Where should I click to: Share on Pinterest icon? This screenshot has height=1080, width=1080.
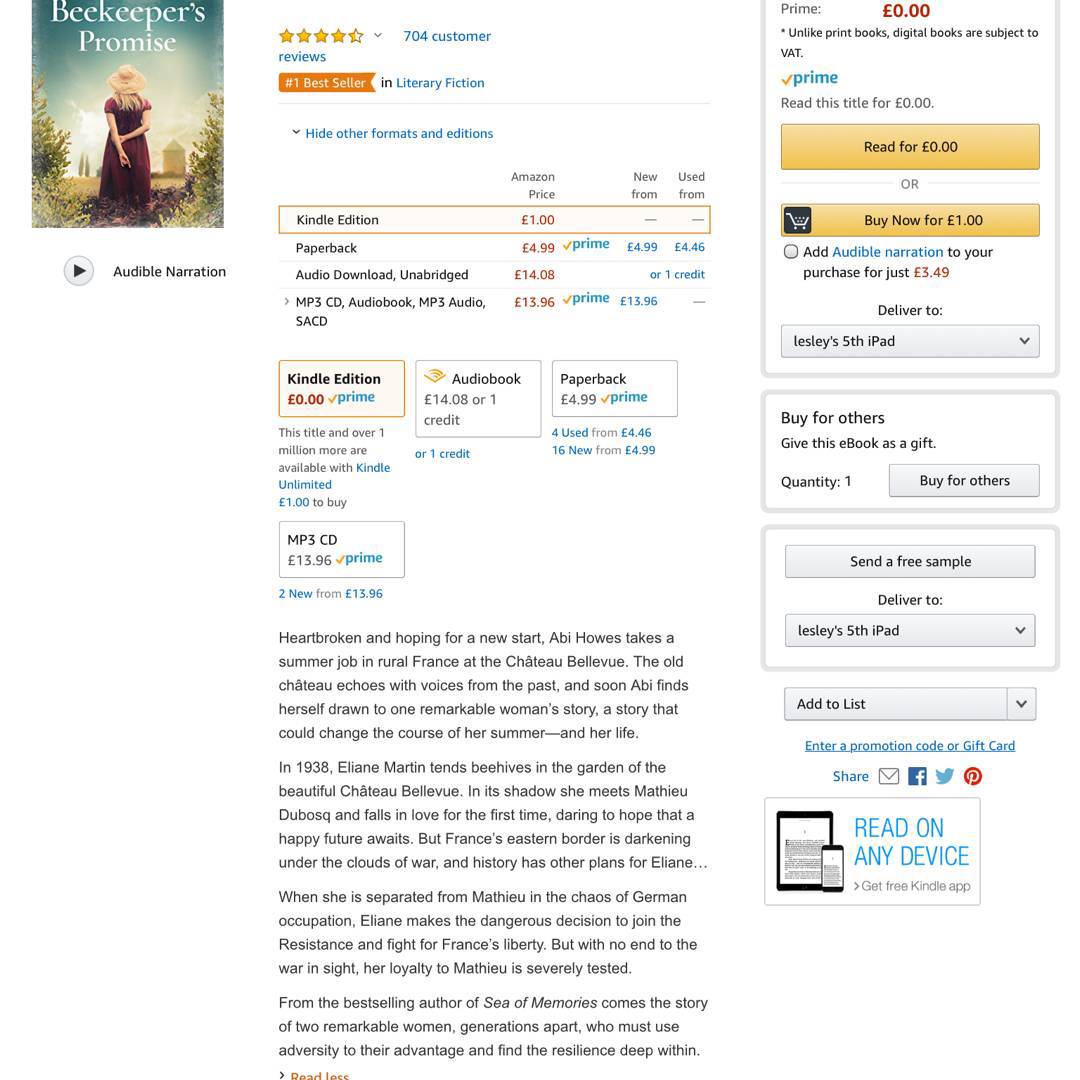973,776
